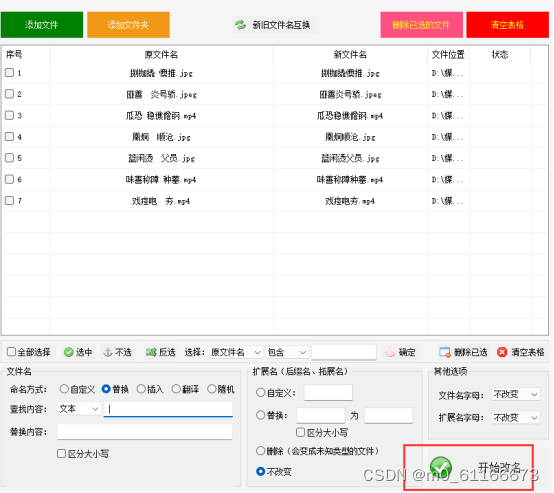
Task: Select the 随机 naming method radio
Action: 212,389
